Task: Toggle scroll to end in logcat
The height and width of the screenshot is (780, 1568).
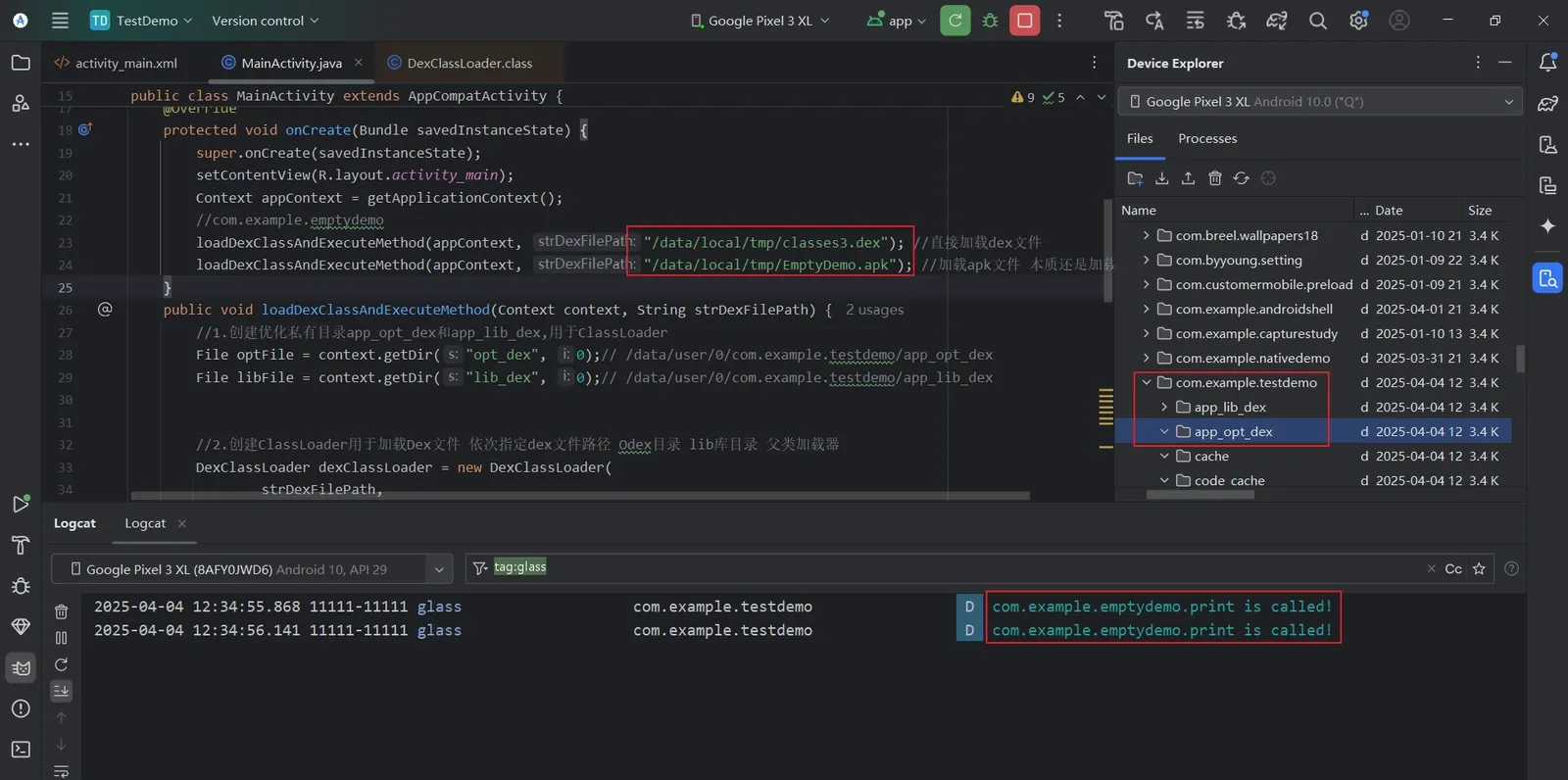Action: pos(61,691)
